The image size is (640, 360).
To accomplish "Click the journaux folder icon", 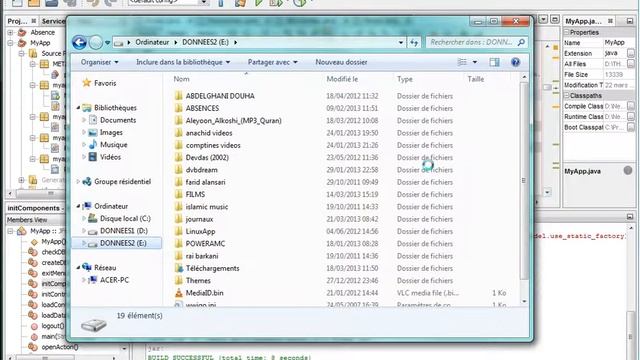I will [178, 219].
